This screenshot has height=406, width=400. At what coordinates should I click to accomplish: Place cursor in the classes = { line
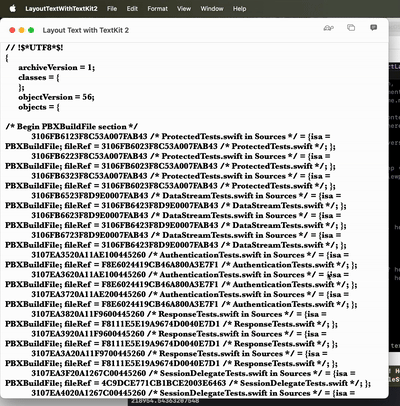click(39, 77)
